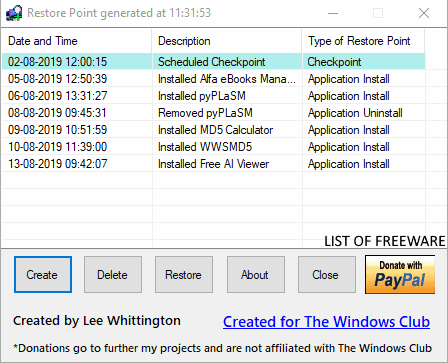
Task: Open the About dialog button
Action: (256, 275)
